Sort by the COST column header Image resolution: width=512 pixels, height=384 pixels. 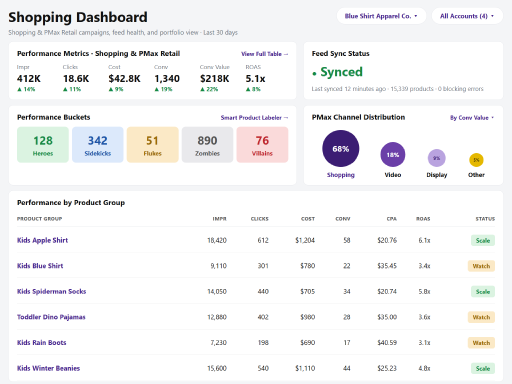click(308, 219)
